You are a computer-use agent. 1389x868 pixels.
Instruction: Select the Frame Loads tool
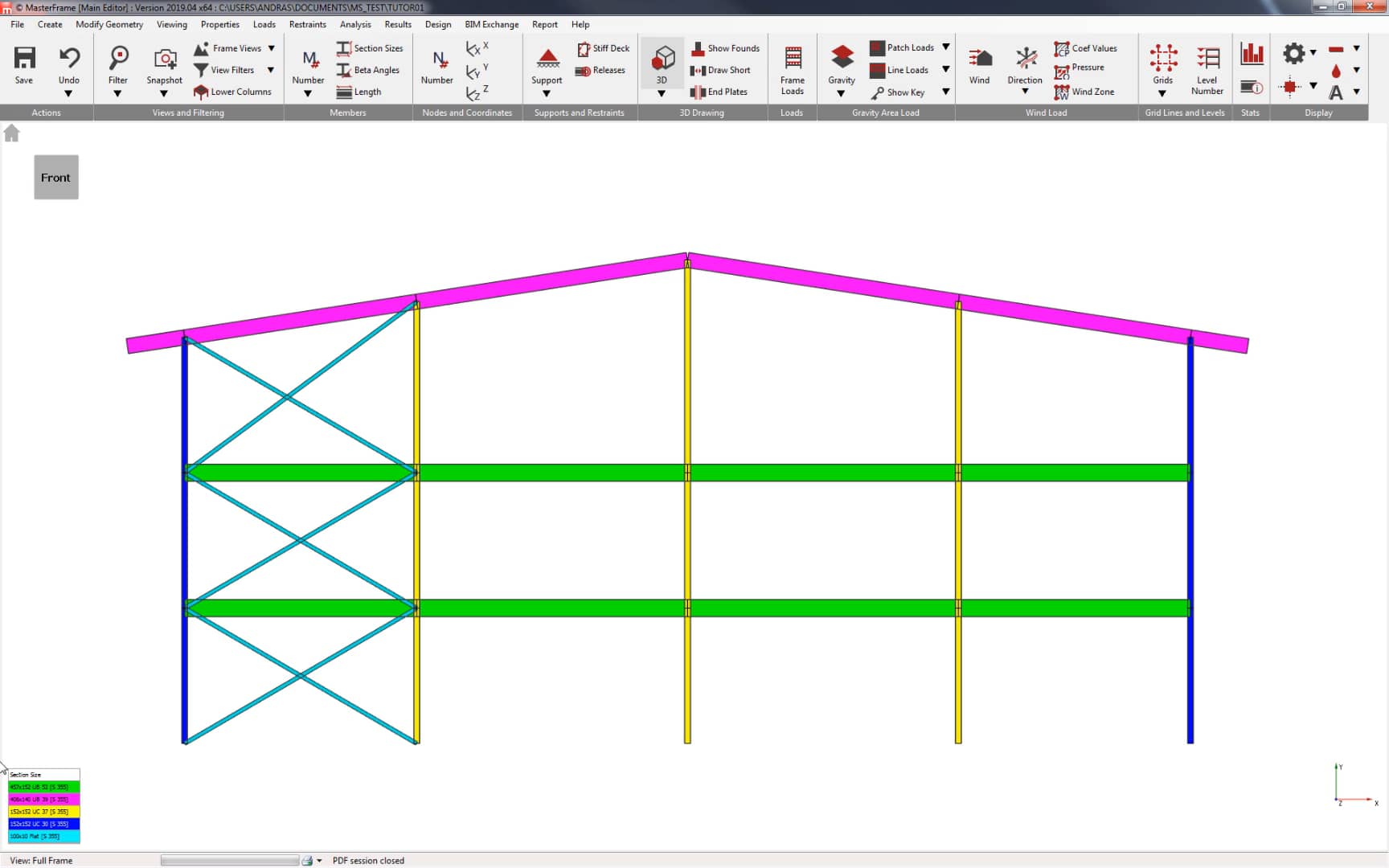click(793, 68)
